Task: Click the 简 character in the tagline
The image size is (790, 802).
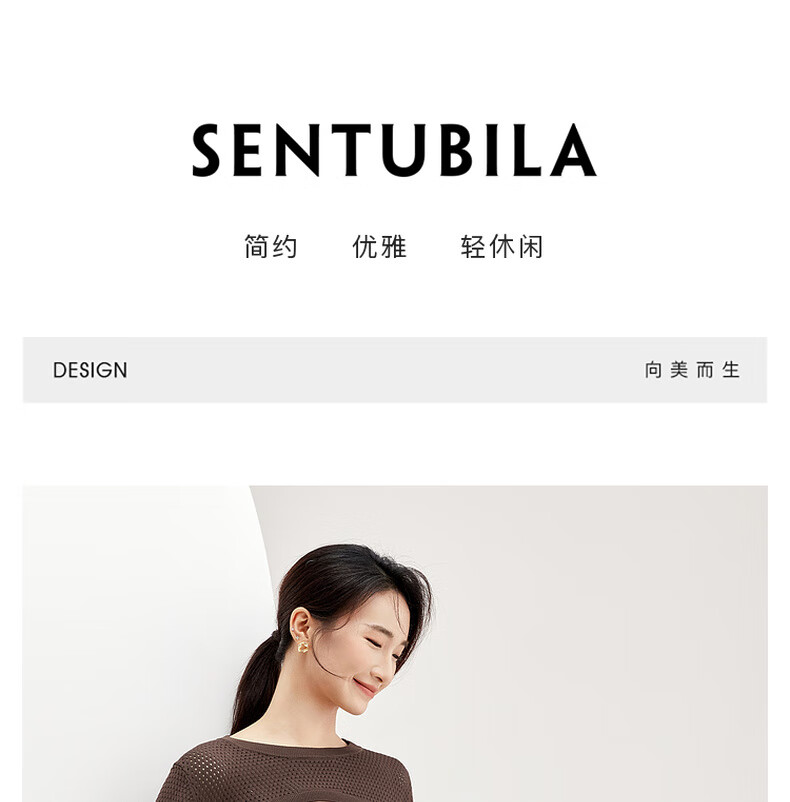Action: [x=256, y=247]
